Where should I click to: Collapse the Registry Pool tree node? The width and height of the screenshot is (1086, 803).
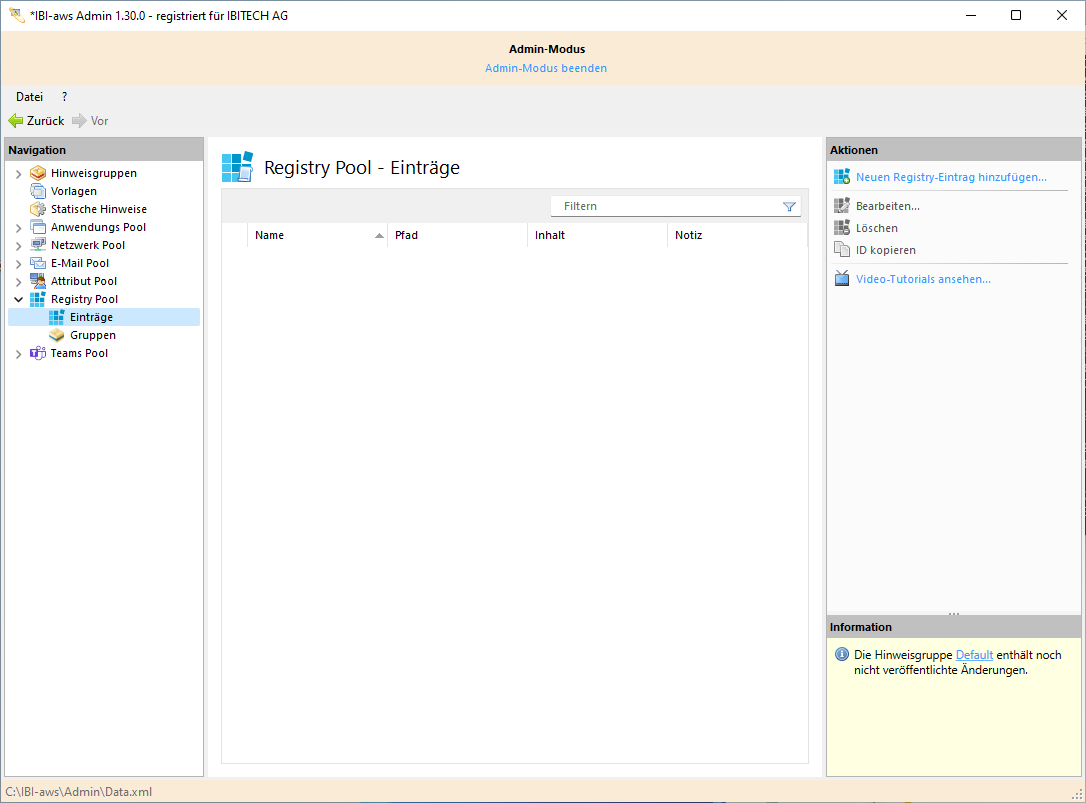[17, 299]
